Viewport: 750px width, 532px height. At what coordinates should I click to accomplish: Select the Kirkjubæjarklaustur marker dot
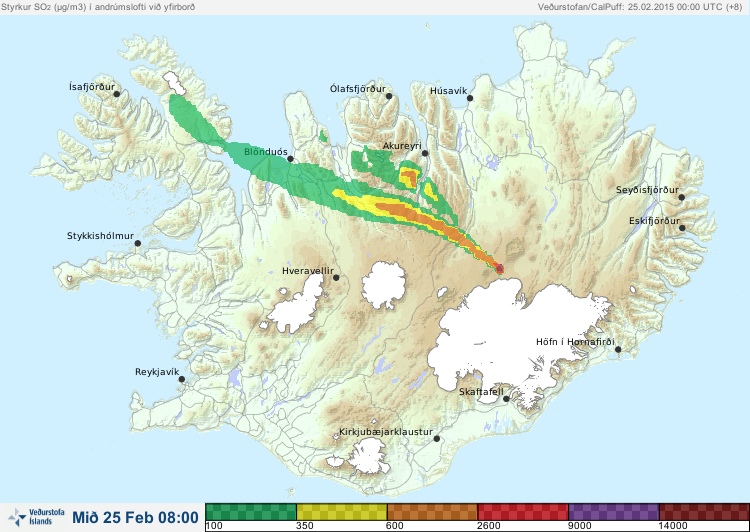coord(436,439)
